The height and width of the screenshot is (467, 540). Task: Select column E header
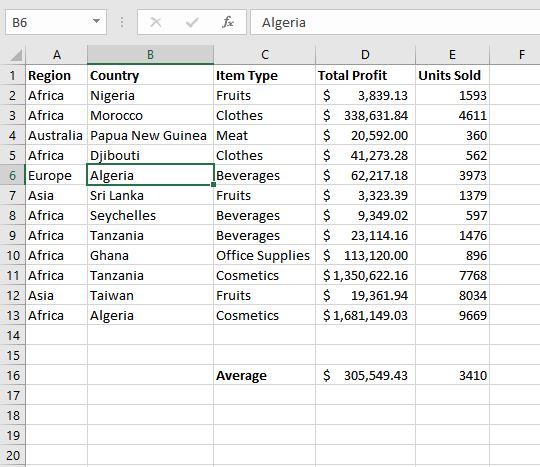click(x=453, y=55)
